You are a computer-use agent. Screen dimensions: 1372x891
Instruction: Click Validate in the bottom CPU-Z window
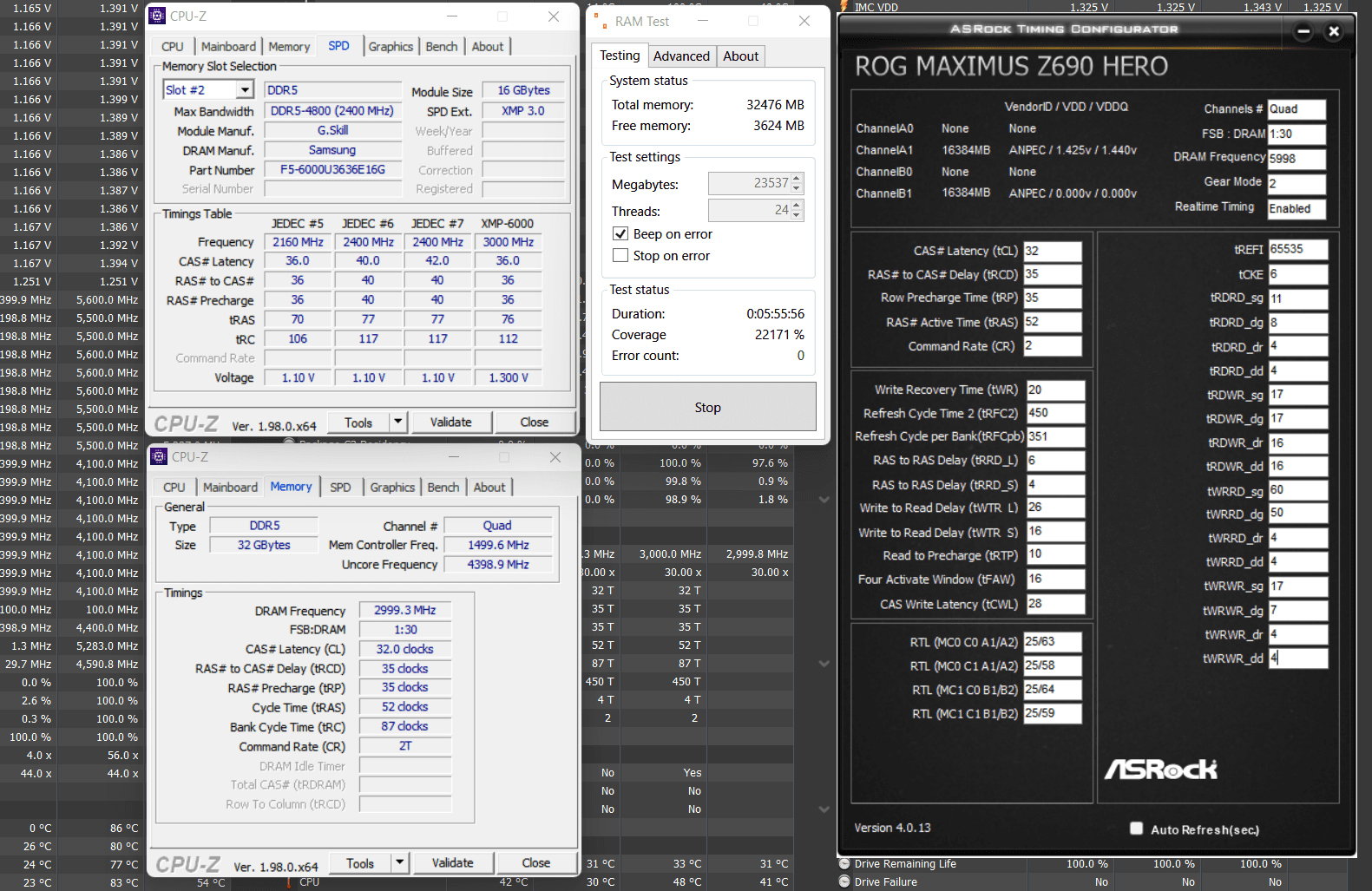coord(453,863)
